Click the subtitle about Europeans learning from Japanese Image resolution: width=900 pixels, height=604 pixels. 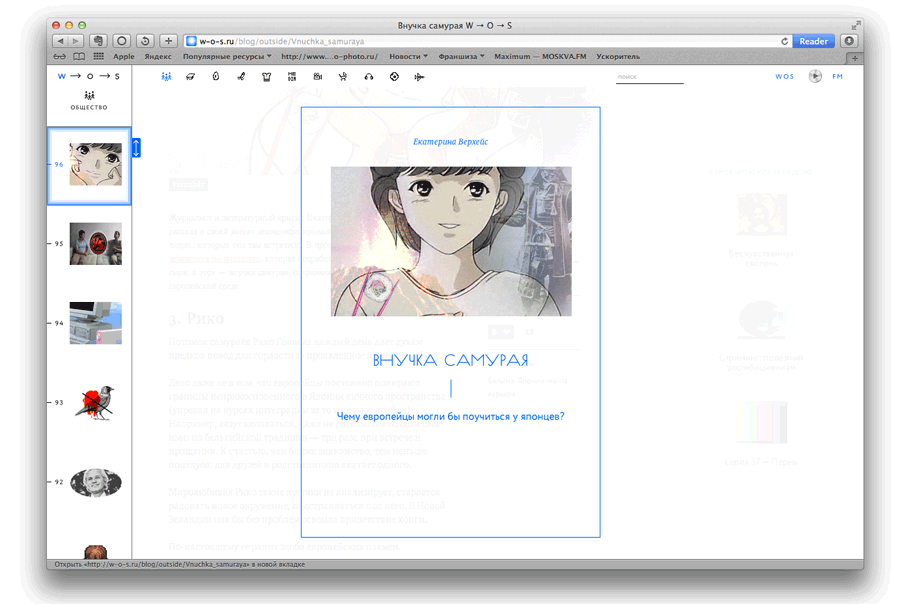click(451, 416)
